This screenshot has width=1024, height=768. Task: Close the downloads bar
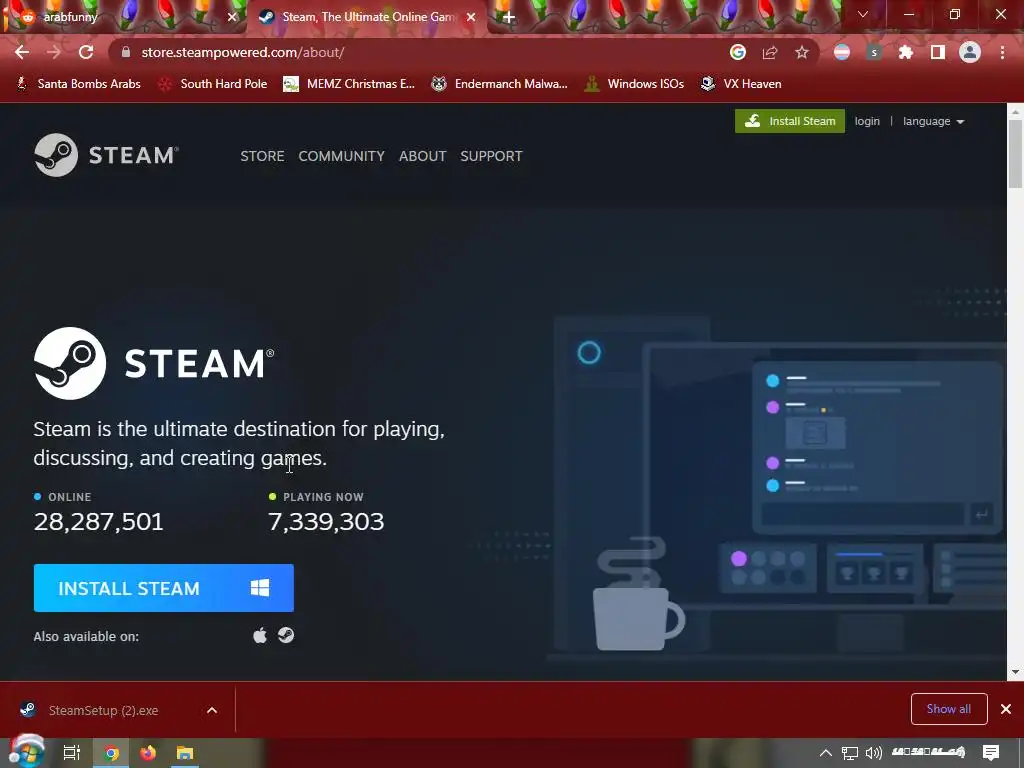(x=1006, y=709)
